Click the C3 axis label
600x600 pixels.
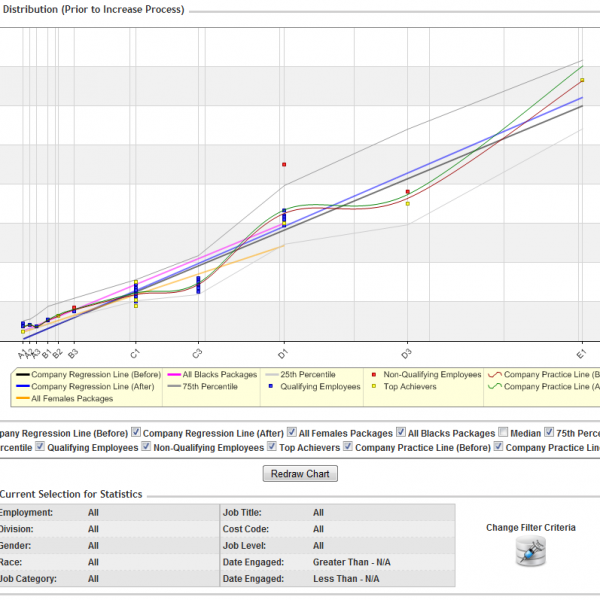tap(197, 354)
